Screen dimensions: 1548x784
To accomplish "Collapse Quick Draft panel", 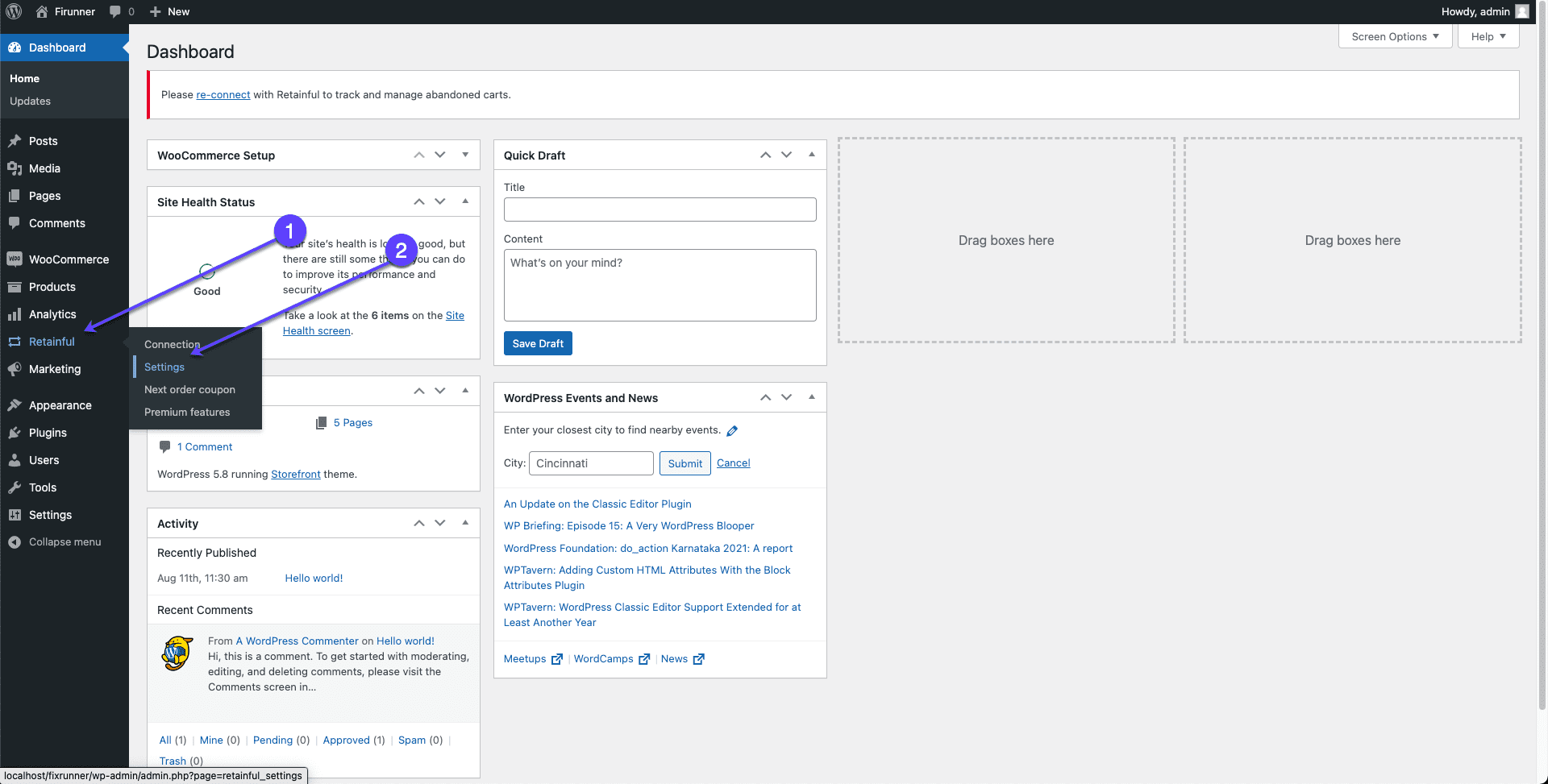I will click(812, 155).
